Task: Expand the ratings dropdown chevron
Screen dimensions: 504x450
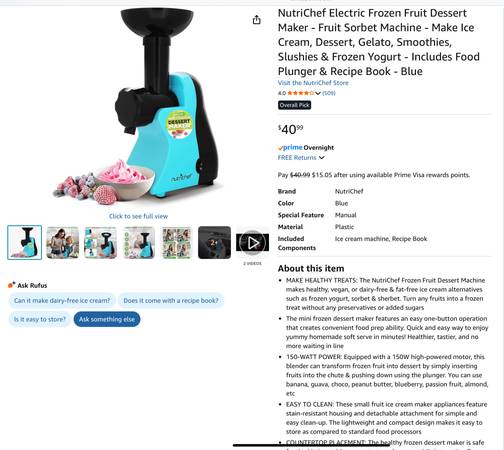Action: [318, 93]
